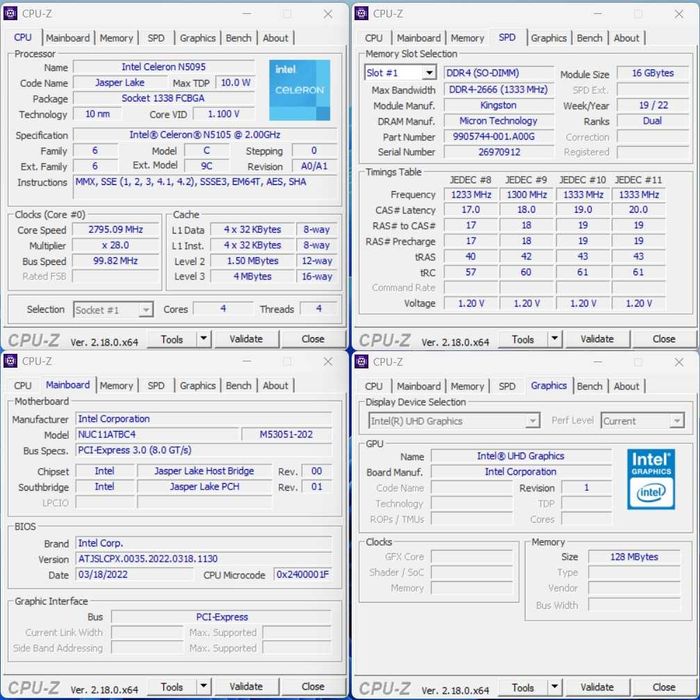Click the CPU-Z app icon in the top-left window title bar
Screen dimensions: 700x700
pos(10,14)
